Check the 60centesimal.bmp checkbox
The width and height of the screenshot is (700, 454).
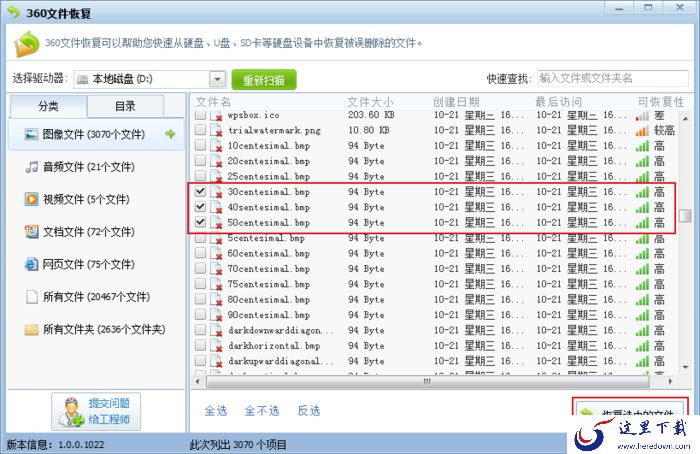tap(200, 253)
